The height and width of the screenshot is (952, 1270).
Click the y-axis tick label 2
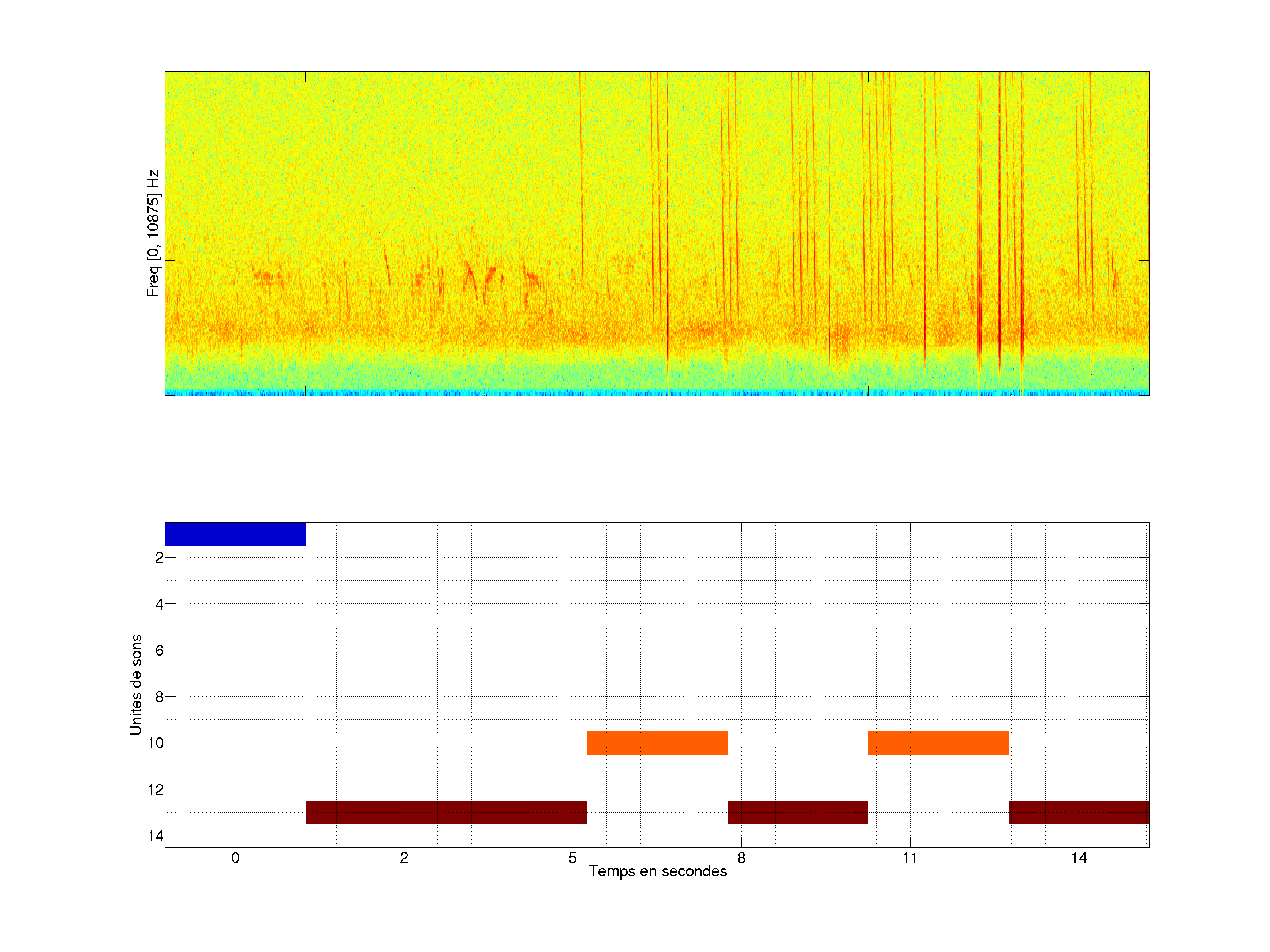[x=159, y=558]
